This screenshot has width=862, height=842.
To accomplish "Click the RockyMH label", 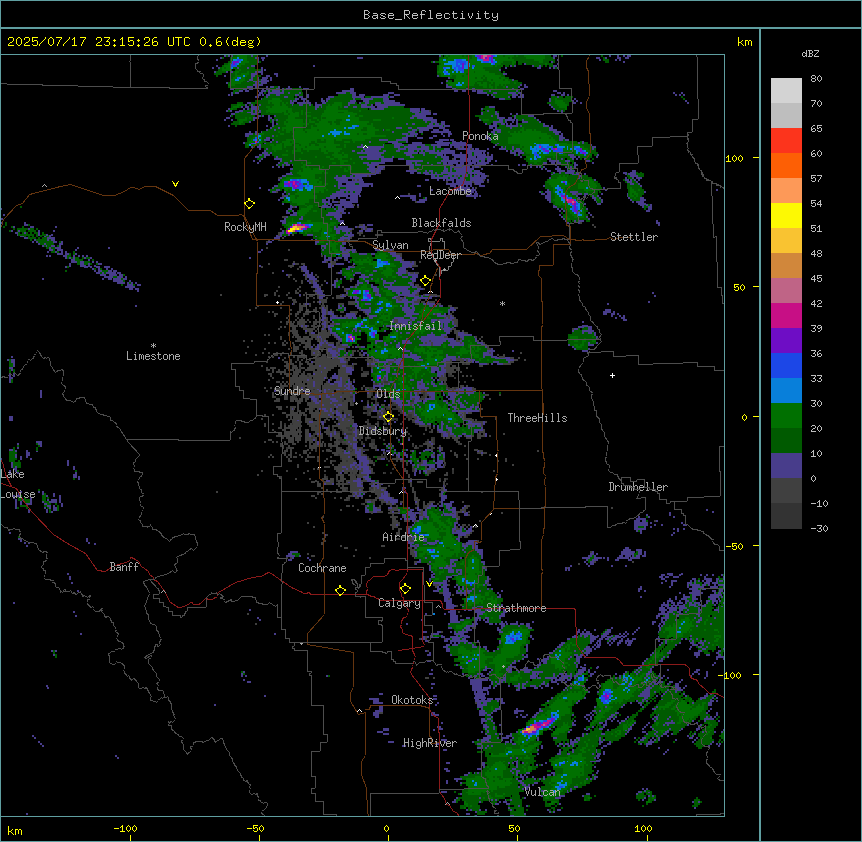I will tap(245, 227).
